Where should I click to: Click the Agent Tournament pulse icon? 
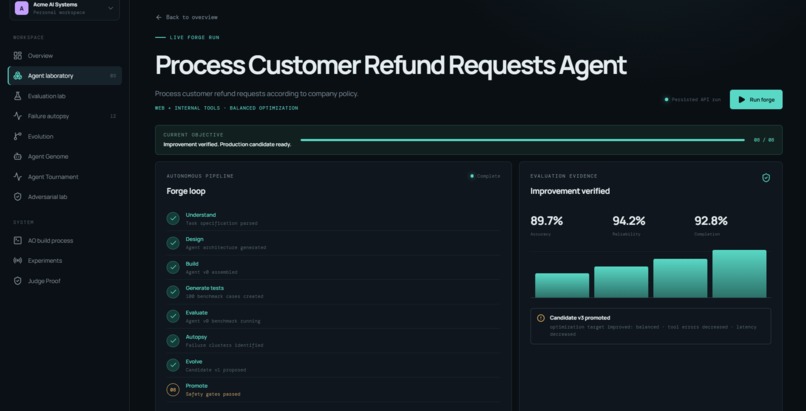click(17, 177)
